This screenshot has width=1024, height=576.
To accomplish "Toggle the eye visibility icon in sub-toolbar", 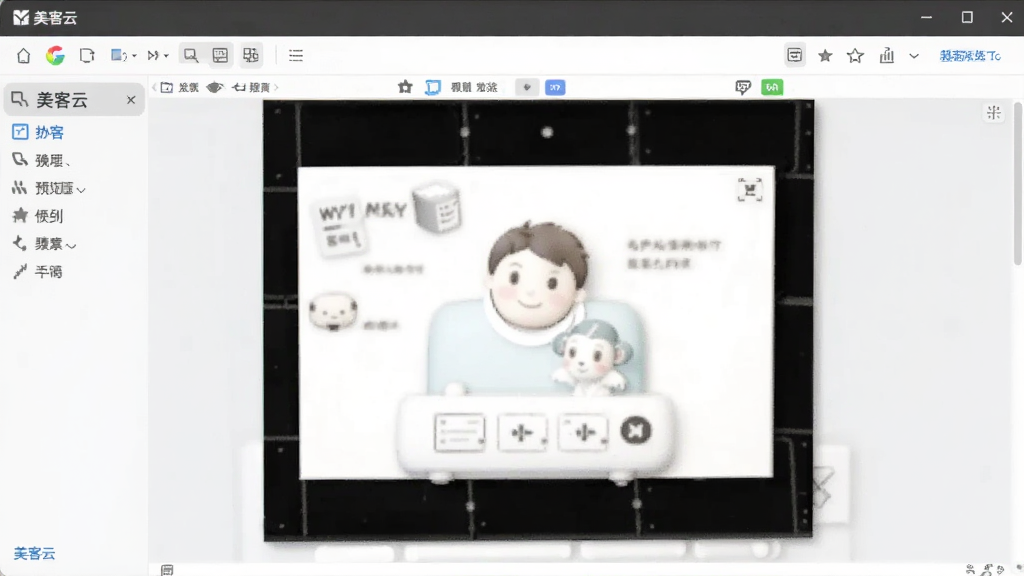I will (215, 87).
